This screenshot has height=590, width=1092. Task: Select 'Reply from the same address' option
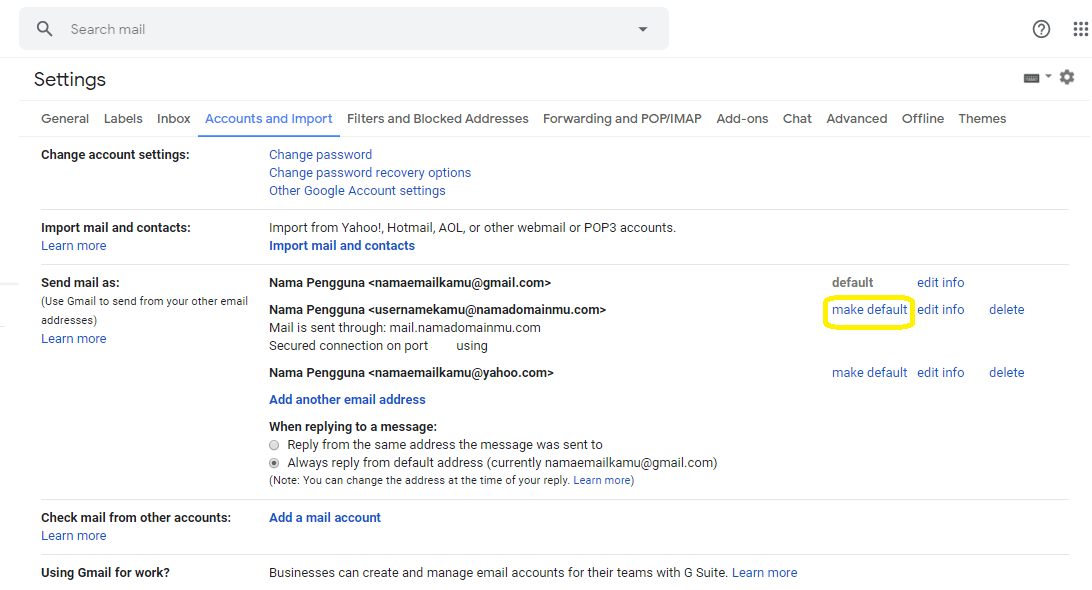coord(274,445)
